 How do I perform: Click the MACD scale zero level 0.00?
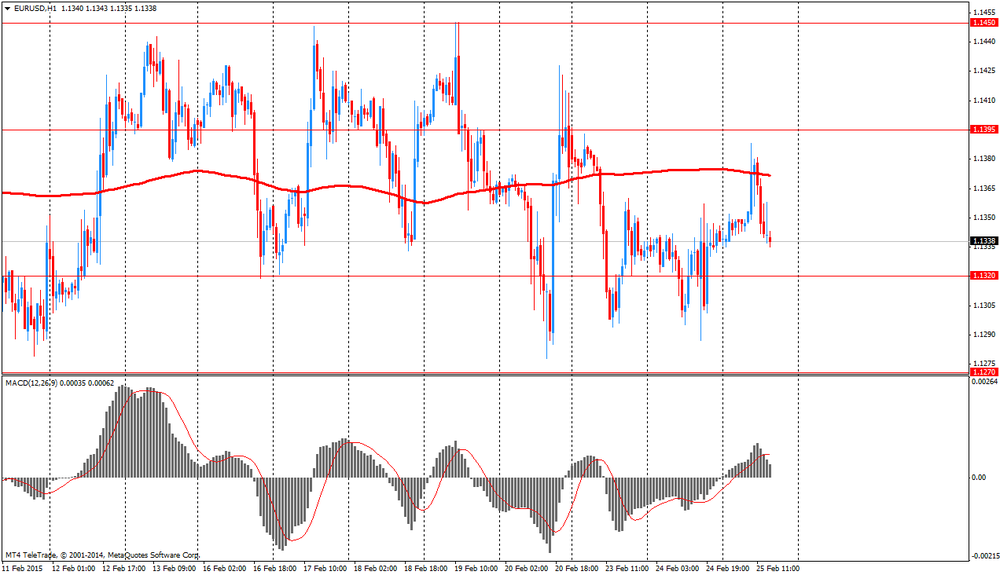pos(979,477)
